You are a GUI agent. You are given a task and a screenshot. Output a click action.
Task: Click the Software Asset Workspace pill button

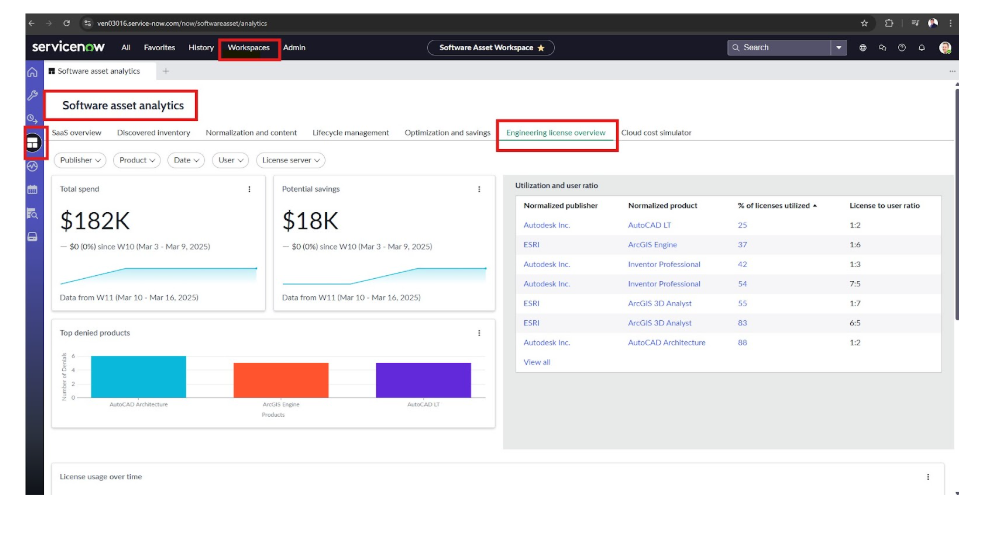click(491, 47)
